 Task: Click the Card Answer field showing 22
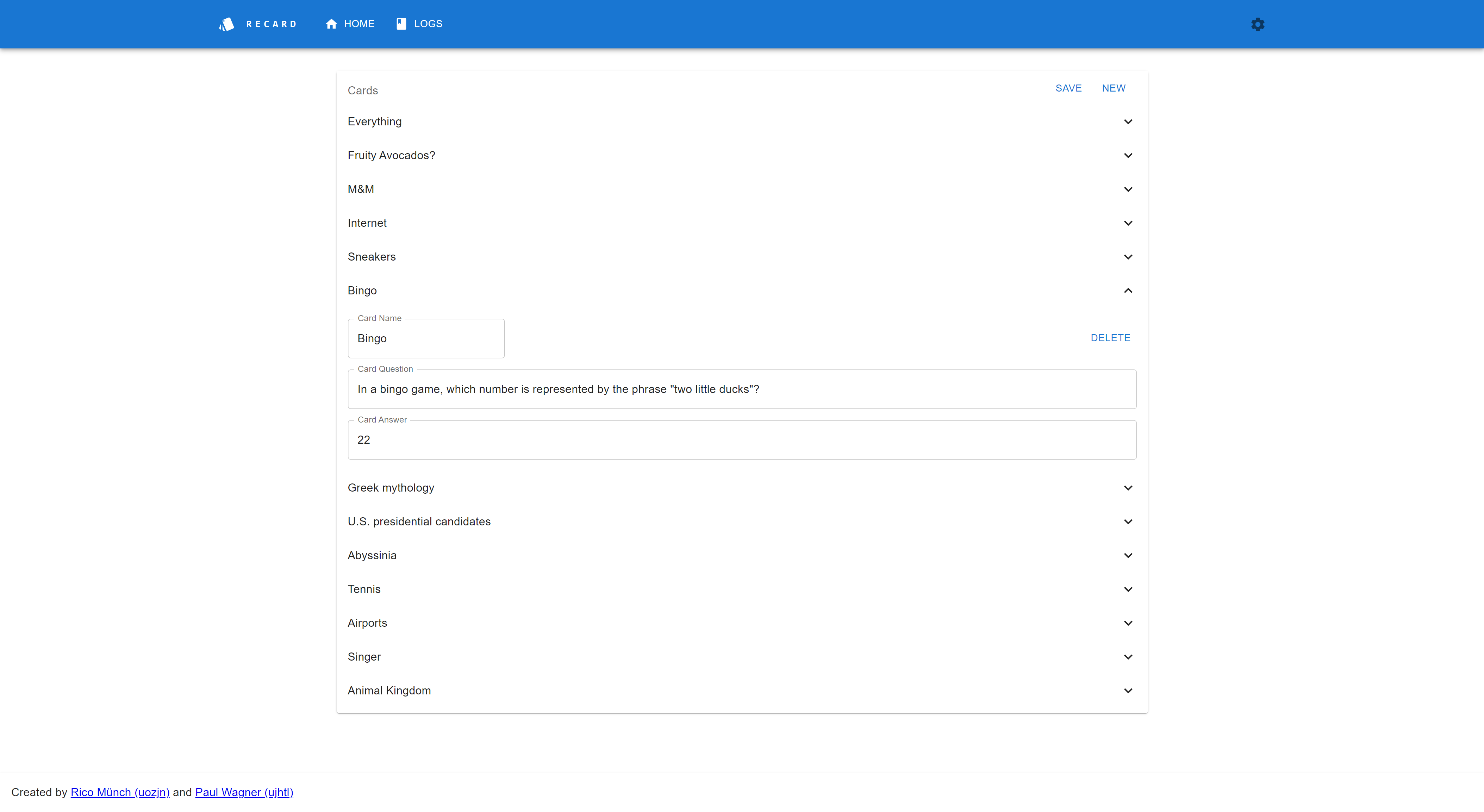[x=741, y=439]
